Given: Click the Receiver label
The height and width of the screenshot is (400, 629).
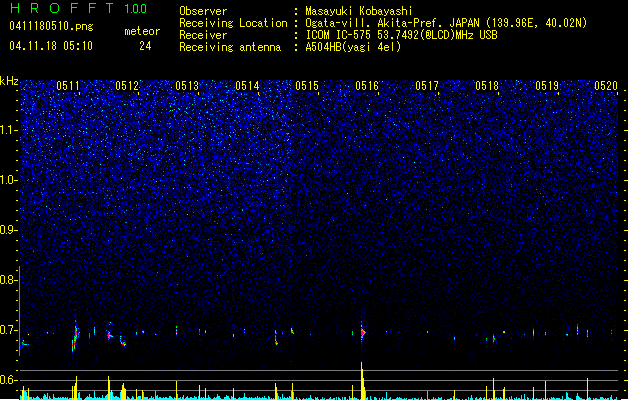Looking at the screenshot, I should pos(203,35).
